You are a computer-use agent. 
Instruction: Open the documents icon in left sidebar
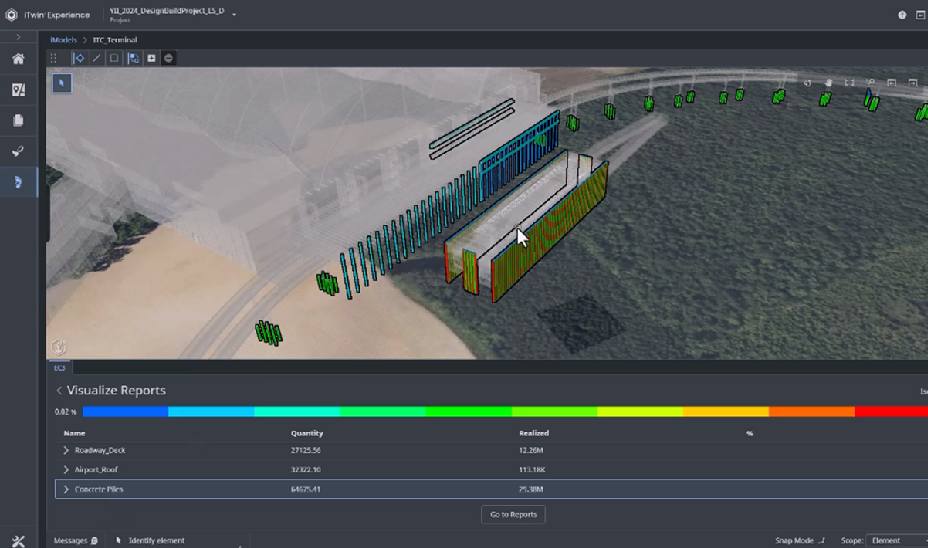click(x=18, y=121)
